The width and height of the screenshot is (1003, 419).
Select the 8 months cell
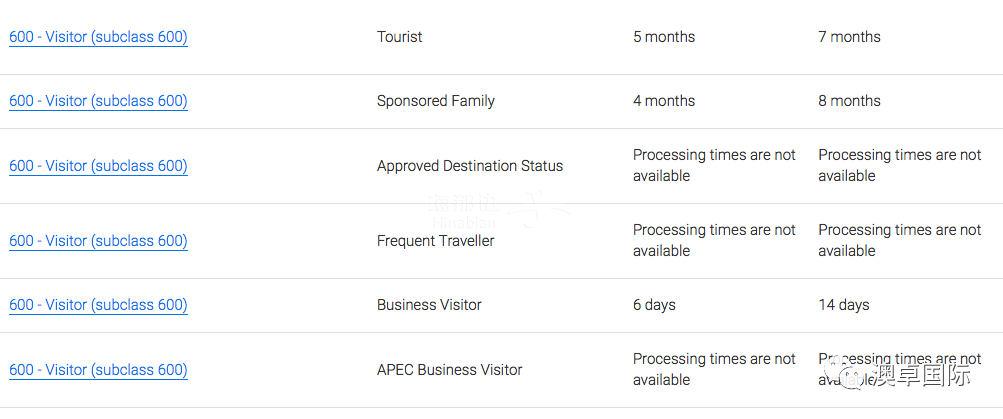(849, 101)
